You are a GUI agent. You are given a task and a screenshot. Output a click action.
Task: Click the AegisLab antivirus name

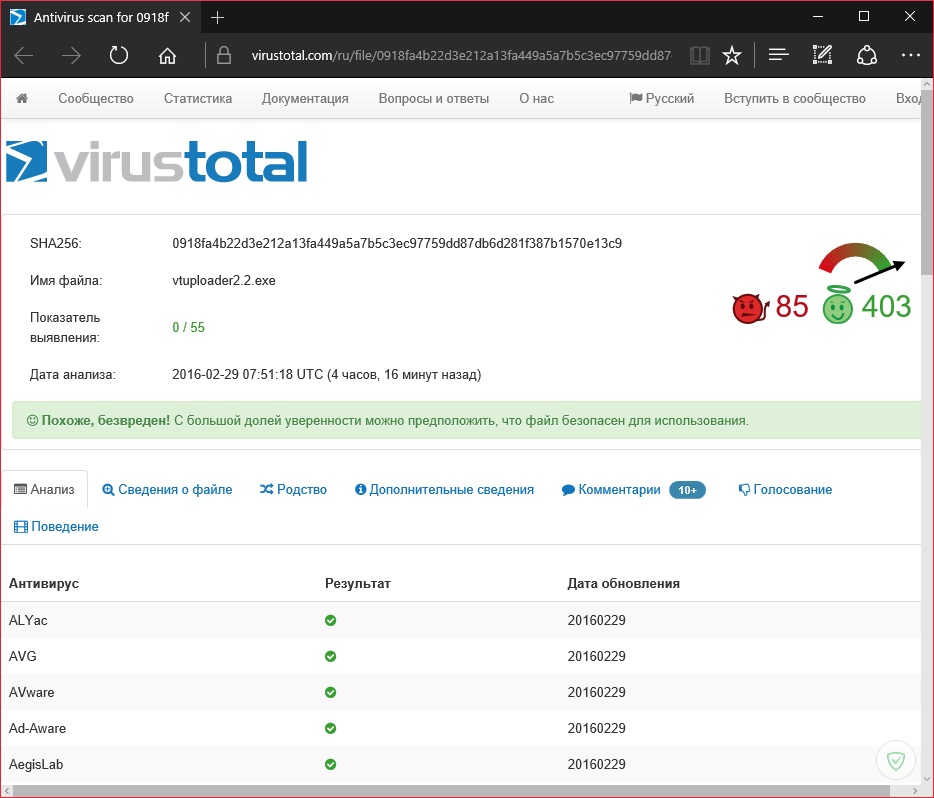point(36,765)
